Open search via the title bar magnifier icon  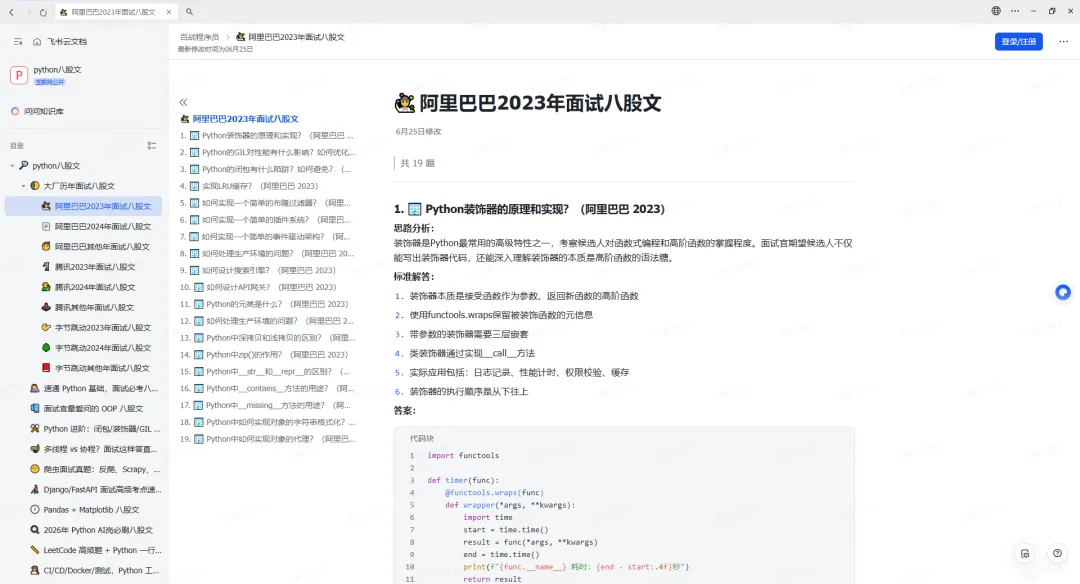(189, 12)
